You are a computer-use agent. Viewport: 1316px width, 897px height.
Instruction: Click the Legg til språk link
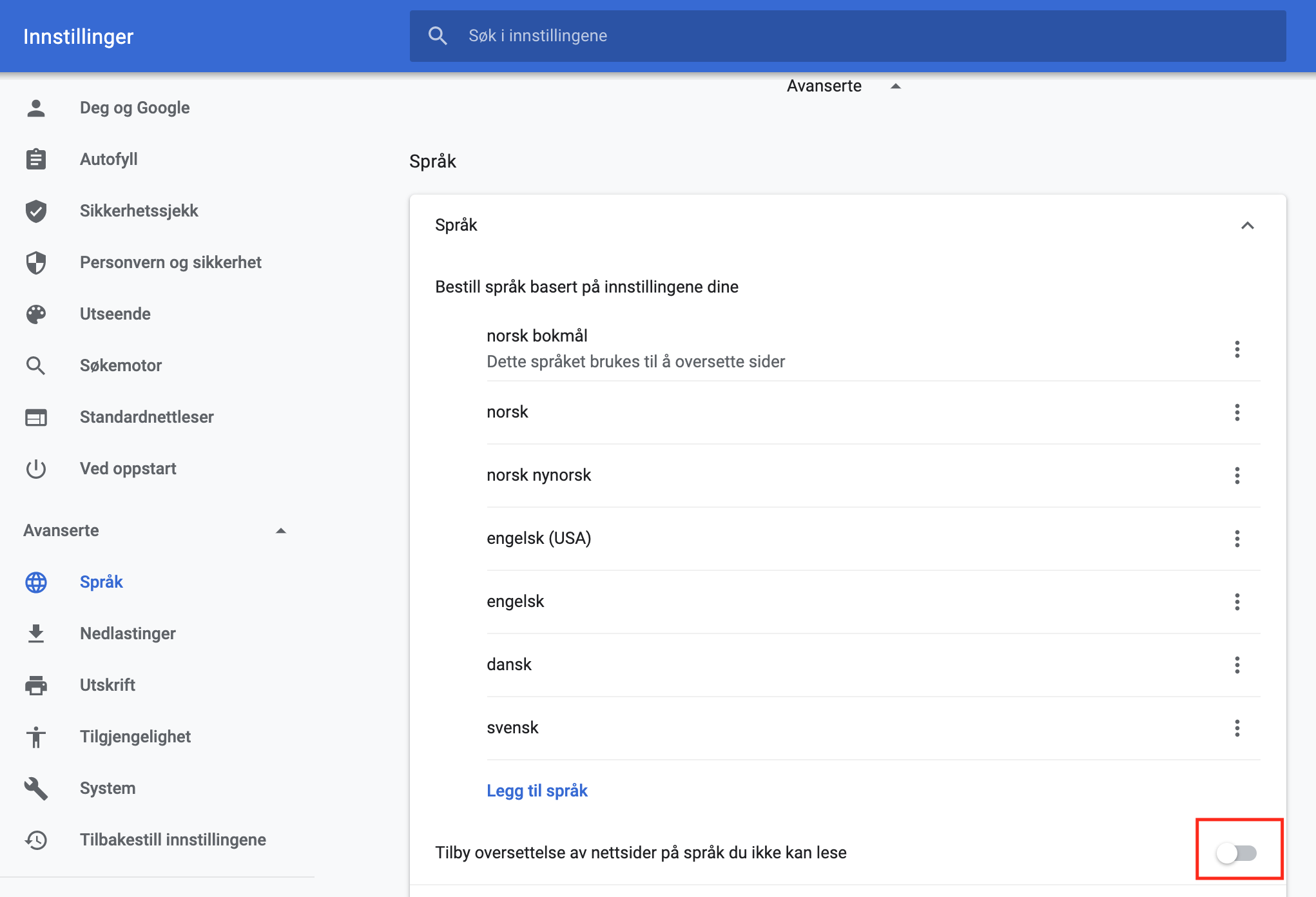(x=537, y=791)
